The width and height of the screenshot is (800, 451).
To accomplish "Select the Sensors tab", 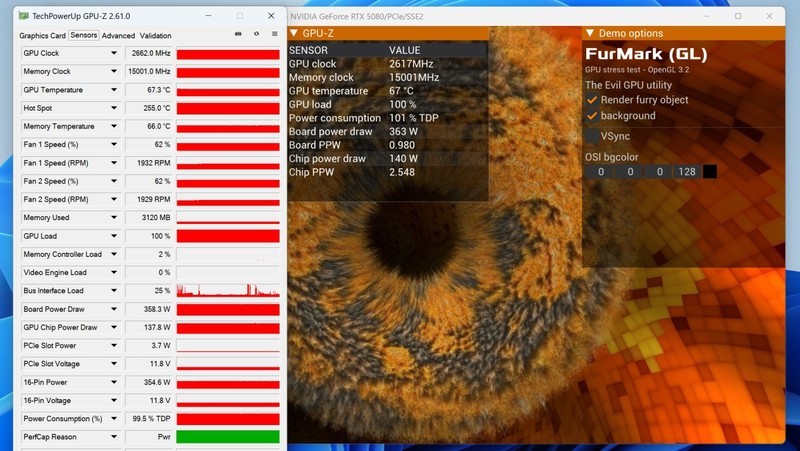I will tap(84, 35).
